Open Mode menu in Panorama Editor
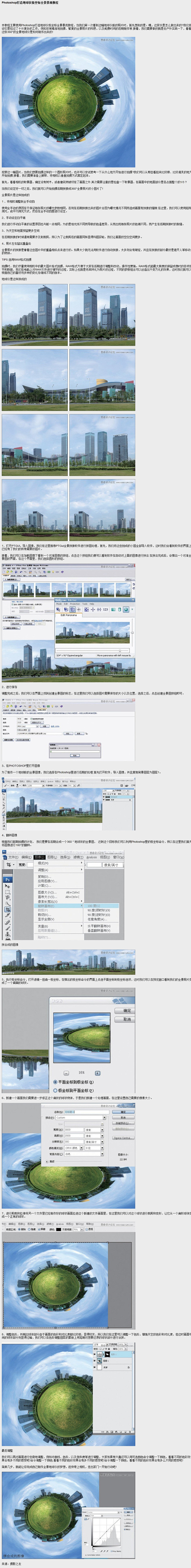The image size is (191, 1568). (58, 604)
